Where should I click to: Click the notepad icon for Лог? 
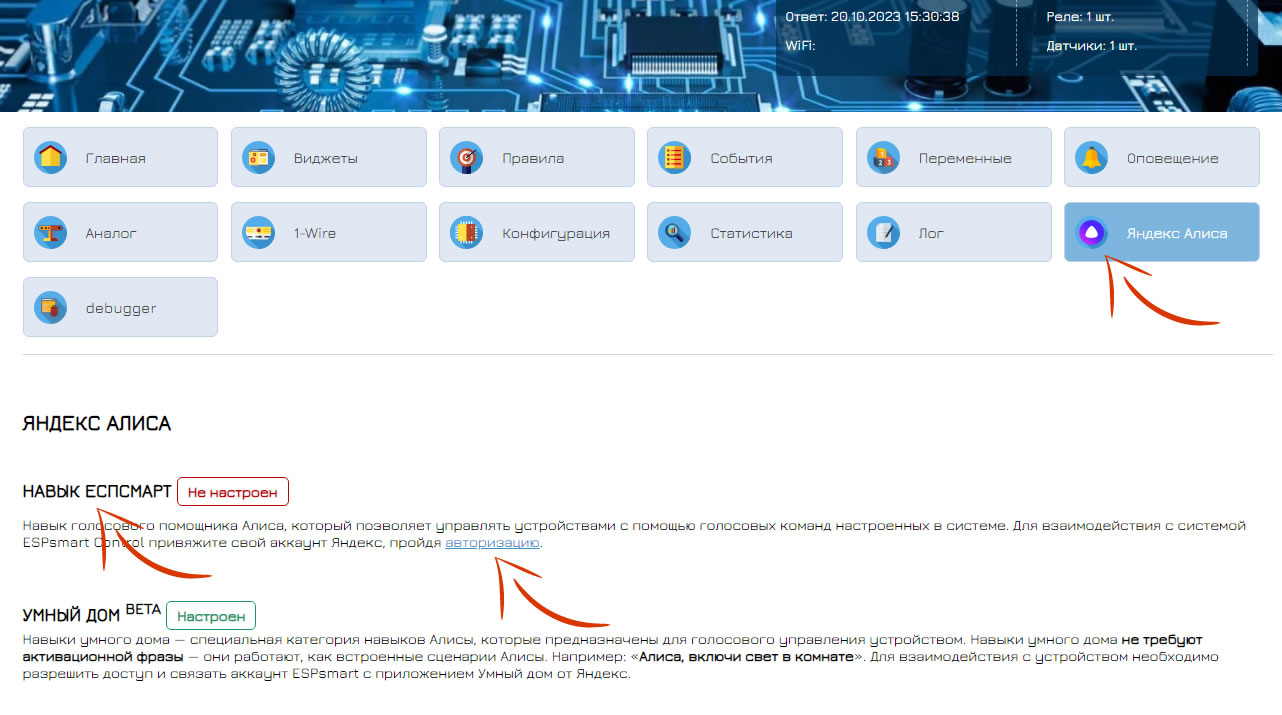click(884, 233)
